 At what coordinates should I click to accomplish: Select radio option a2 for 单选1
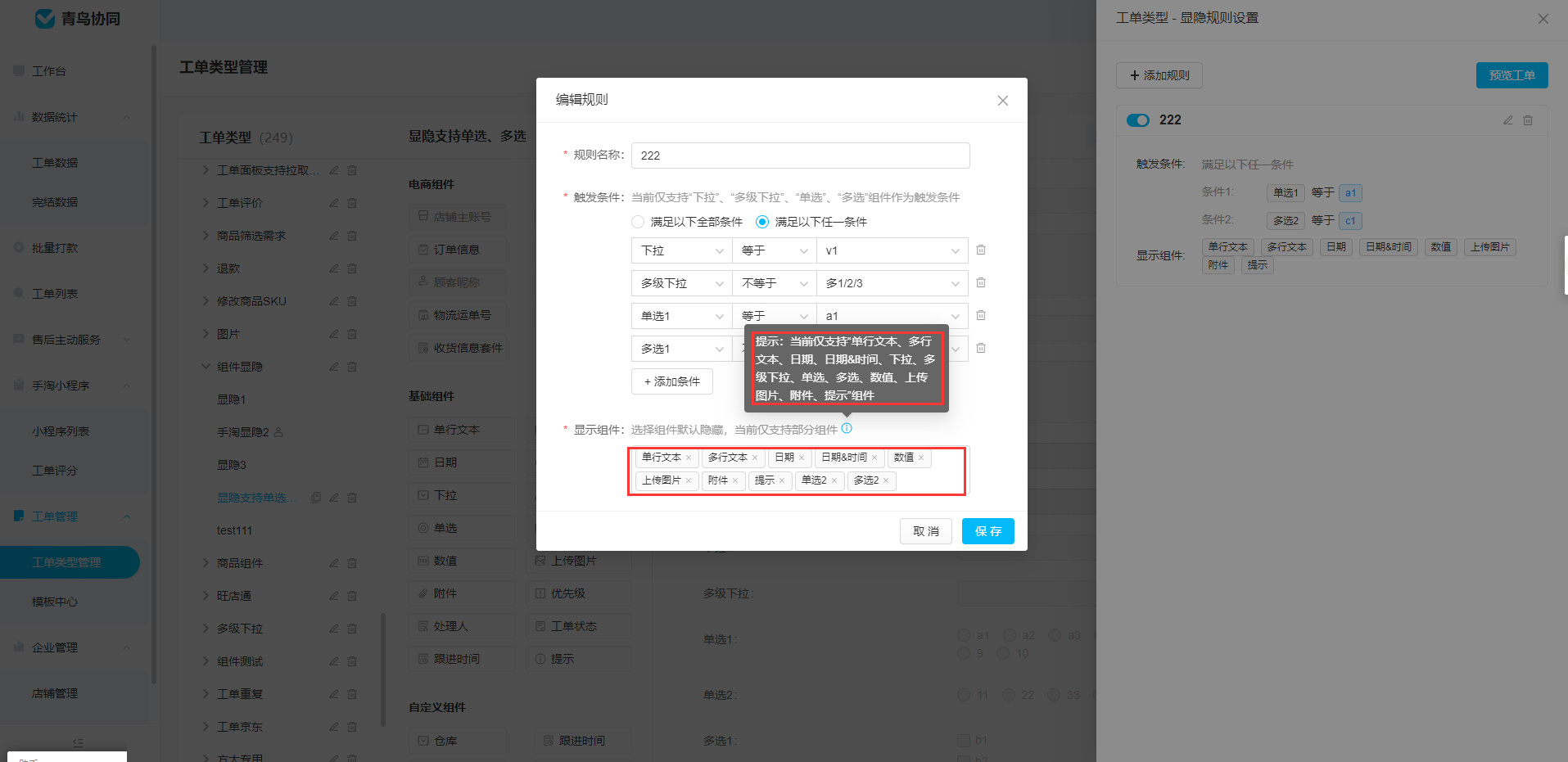(x=1010, y=635)
